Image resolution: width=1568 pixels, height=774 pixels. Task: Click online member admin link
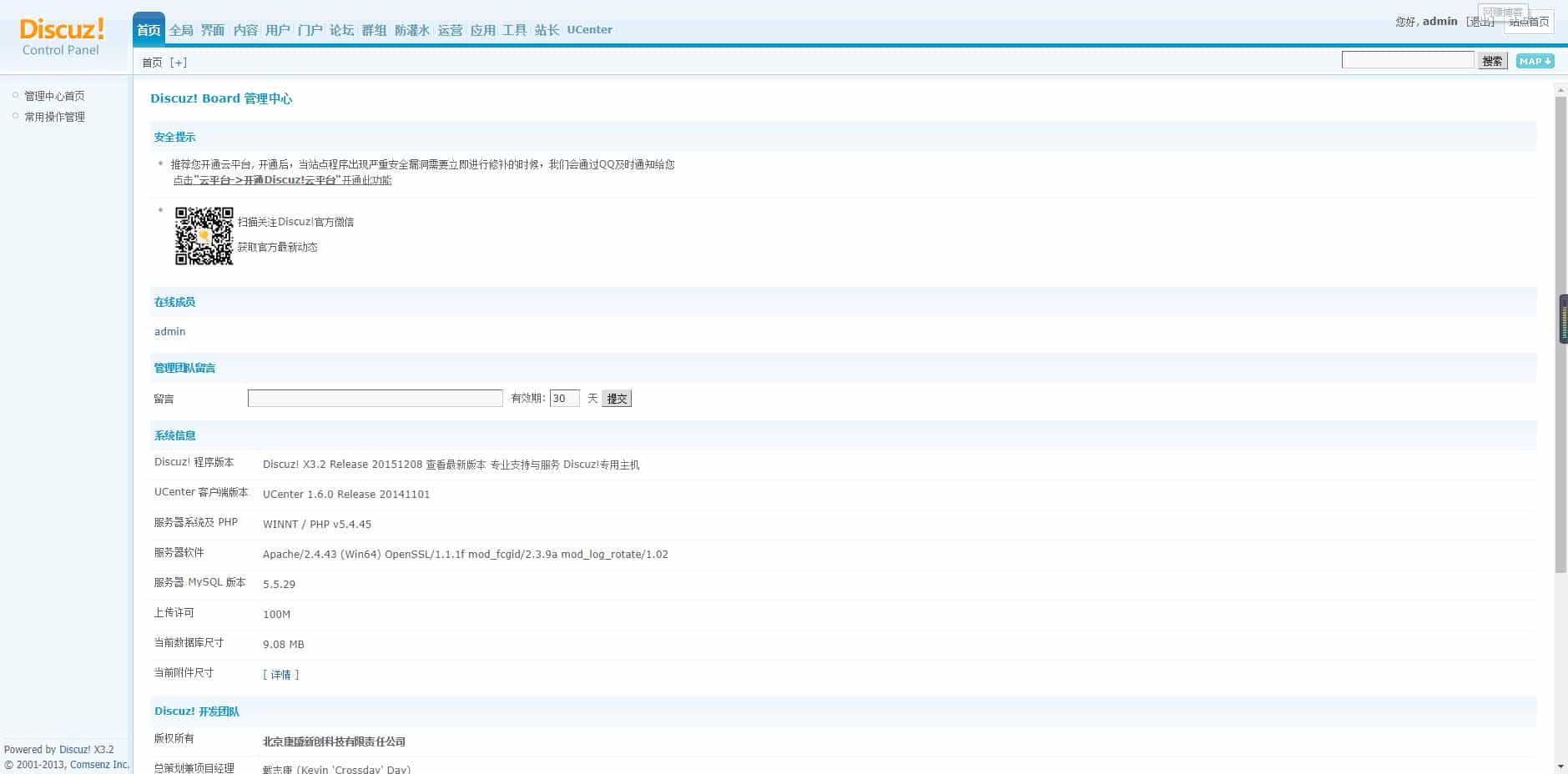pyautogui.click(x=169, y=331)
